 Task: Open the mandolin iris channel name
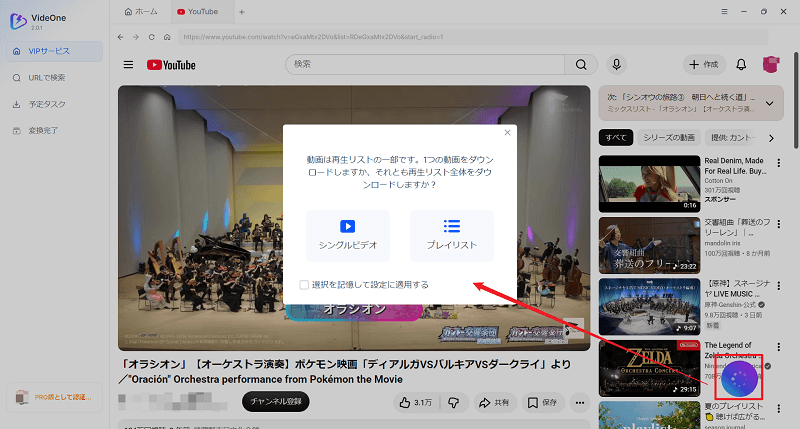click(x=722, y=243)
